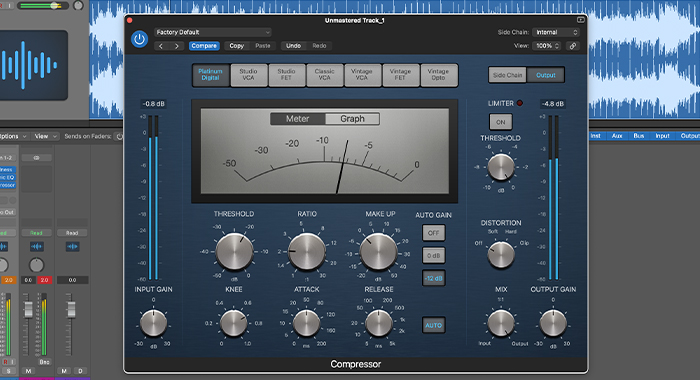
Task: Click the Paste button
Action: pos(262,46)
